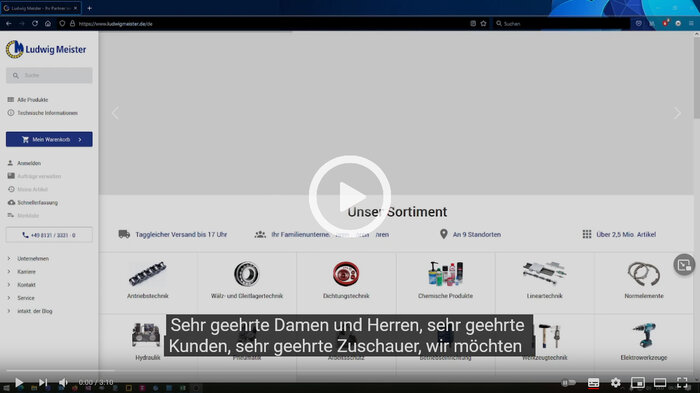Screen dimensions: 700x393
Task: Click the reader view icon in address bar
Action: 473,24
